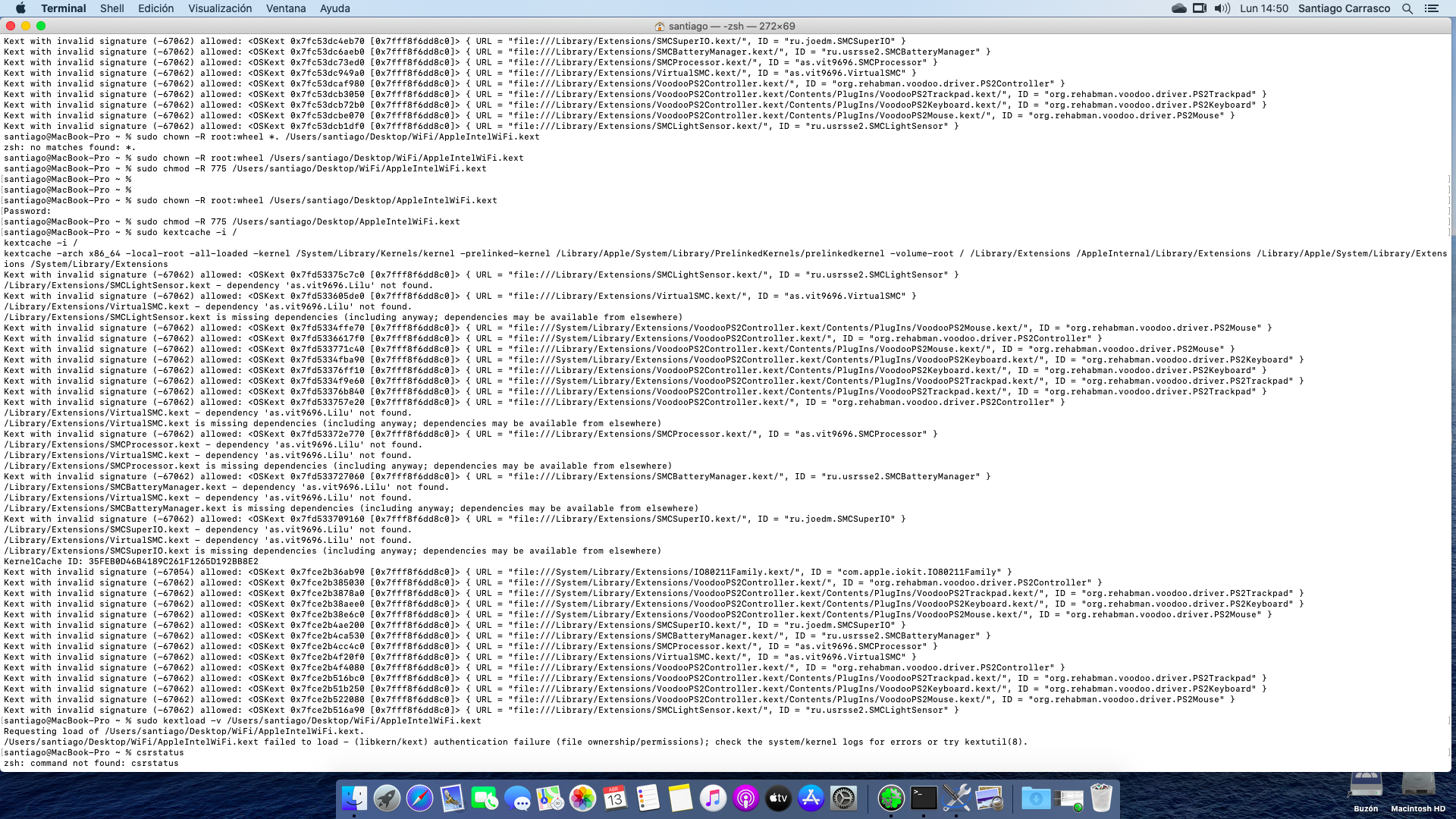Open the volume control in menu bar

point(1222,8)
